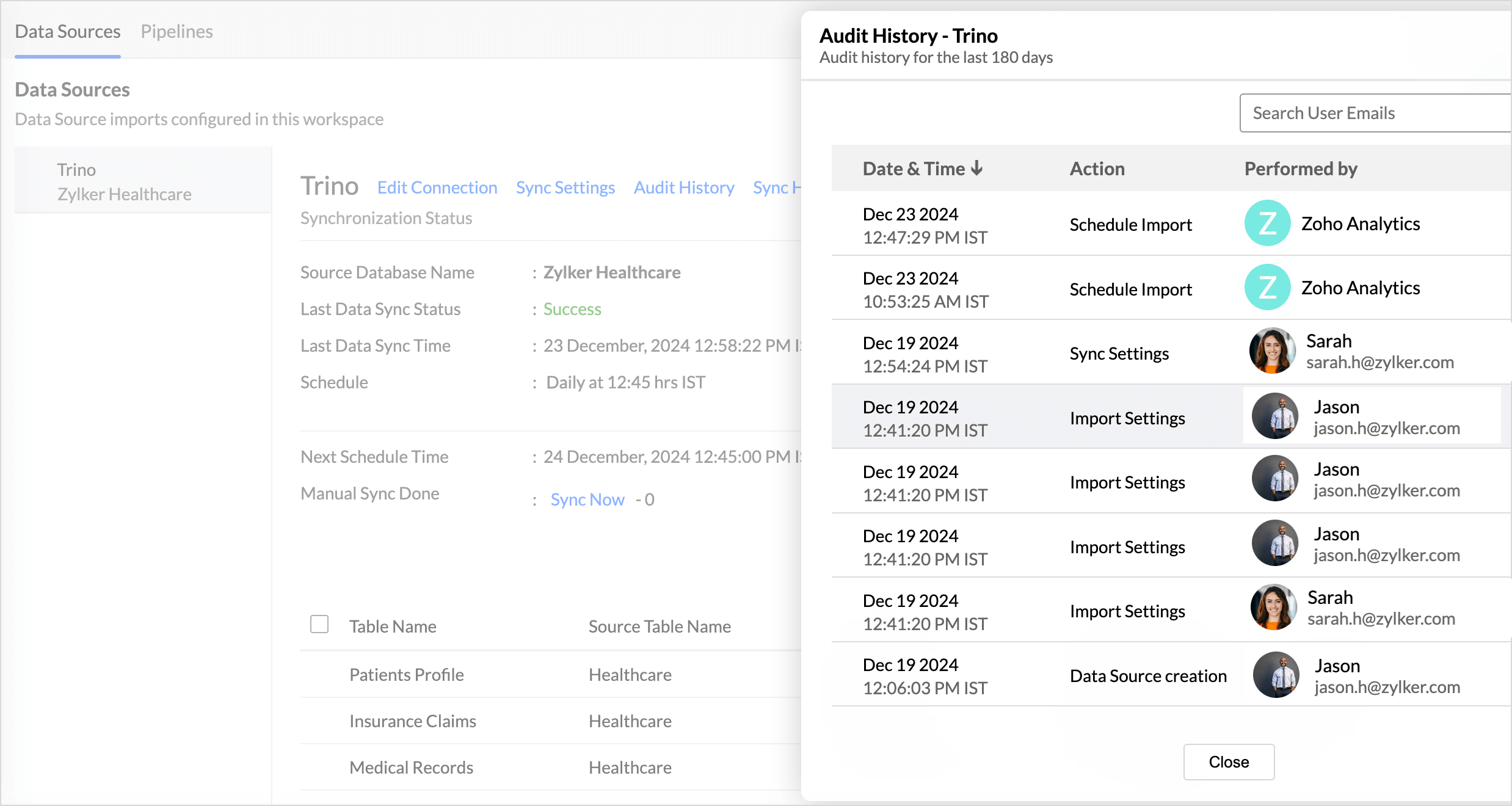The image size is (1512, 806).
Task: Click Zoho Analytics avatar in 12:47:29 PM row
Action: click(1268, 223)
